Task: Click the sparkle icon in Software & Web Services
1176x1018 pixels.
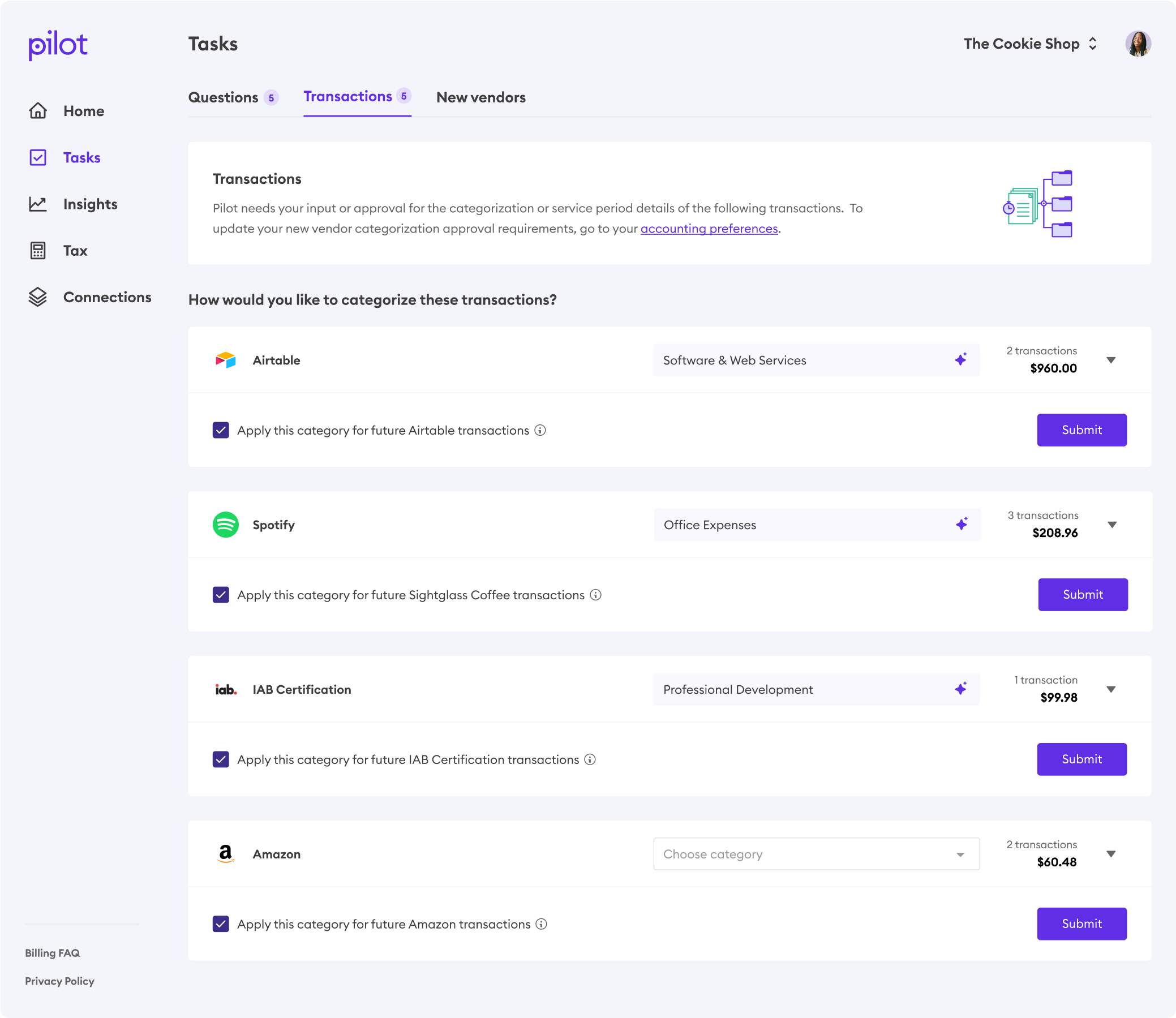Action: point(961,359)
